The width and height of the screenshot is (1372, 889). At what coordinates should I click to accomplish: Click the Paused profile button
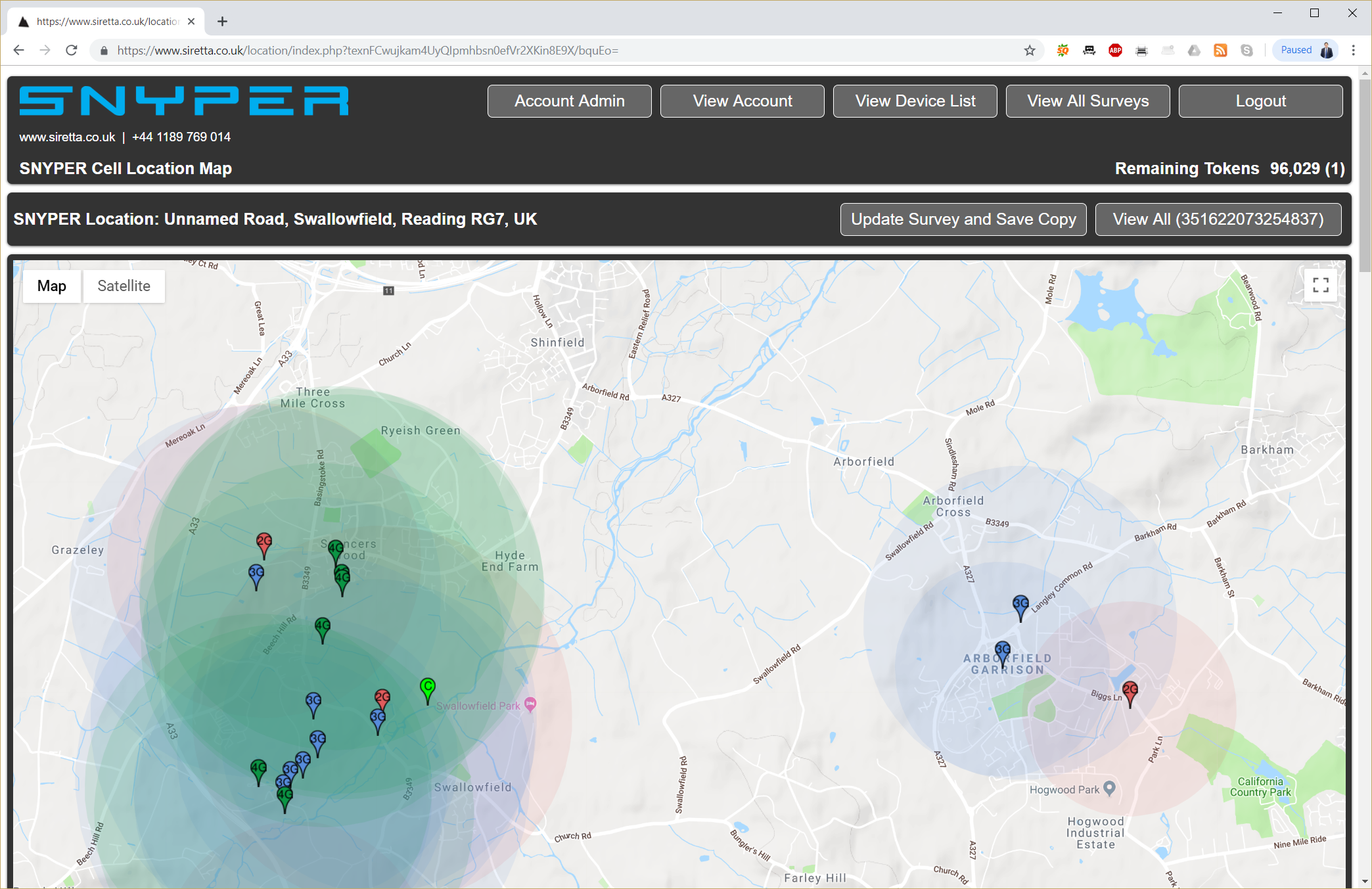tap(1306, 51)
